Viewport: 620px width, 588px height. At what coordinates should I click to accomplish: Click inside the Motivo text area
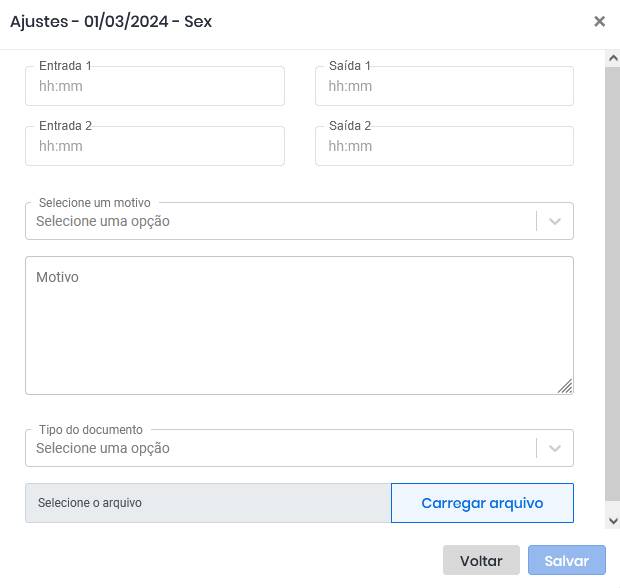299,325
